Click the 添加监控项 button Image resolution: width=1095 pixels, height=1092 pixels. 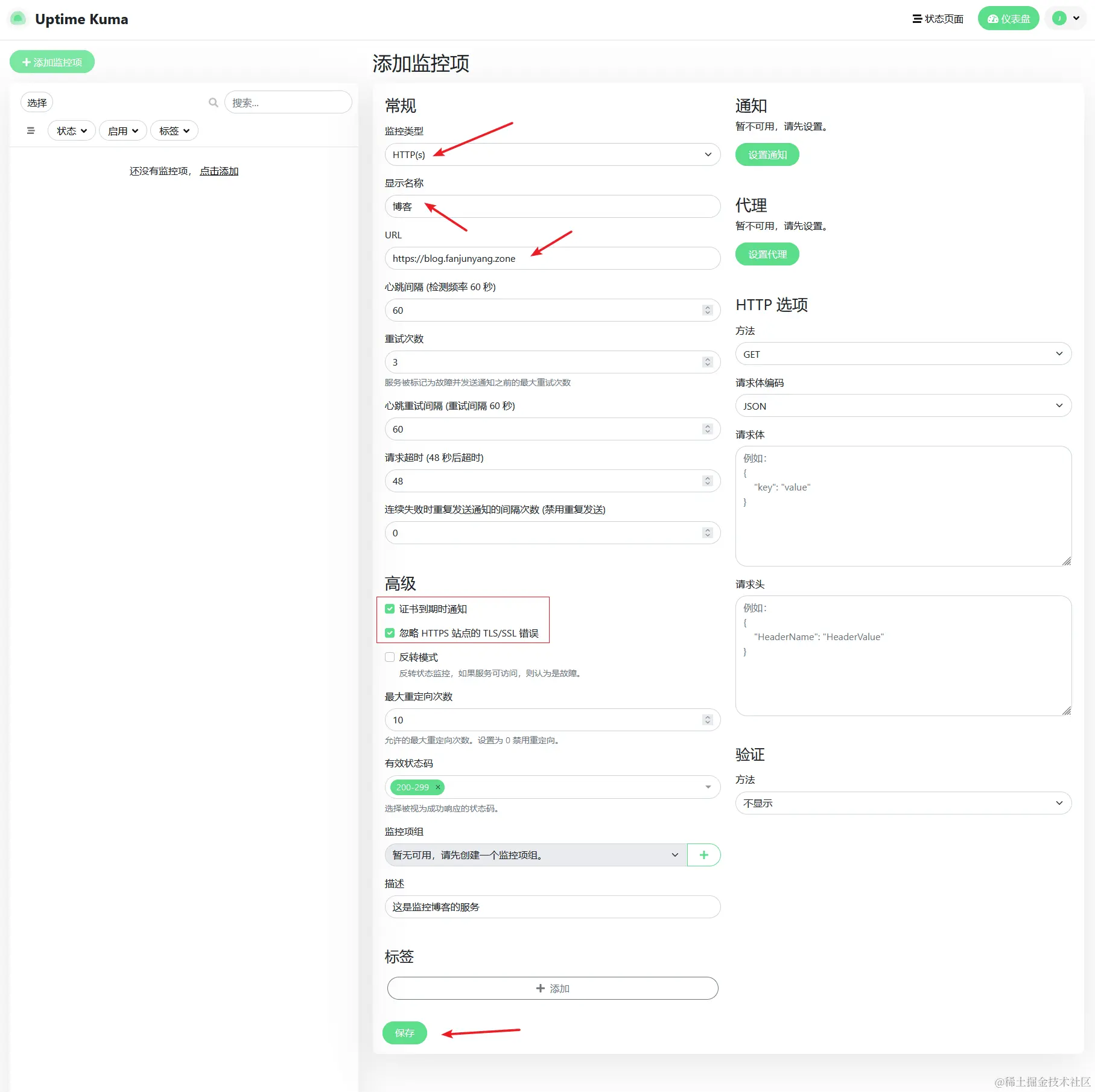[x=52, y=62]
